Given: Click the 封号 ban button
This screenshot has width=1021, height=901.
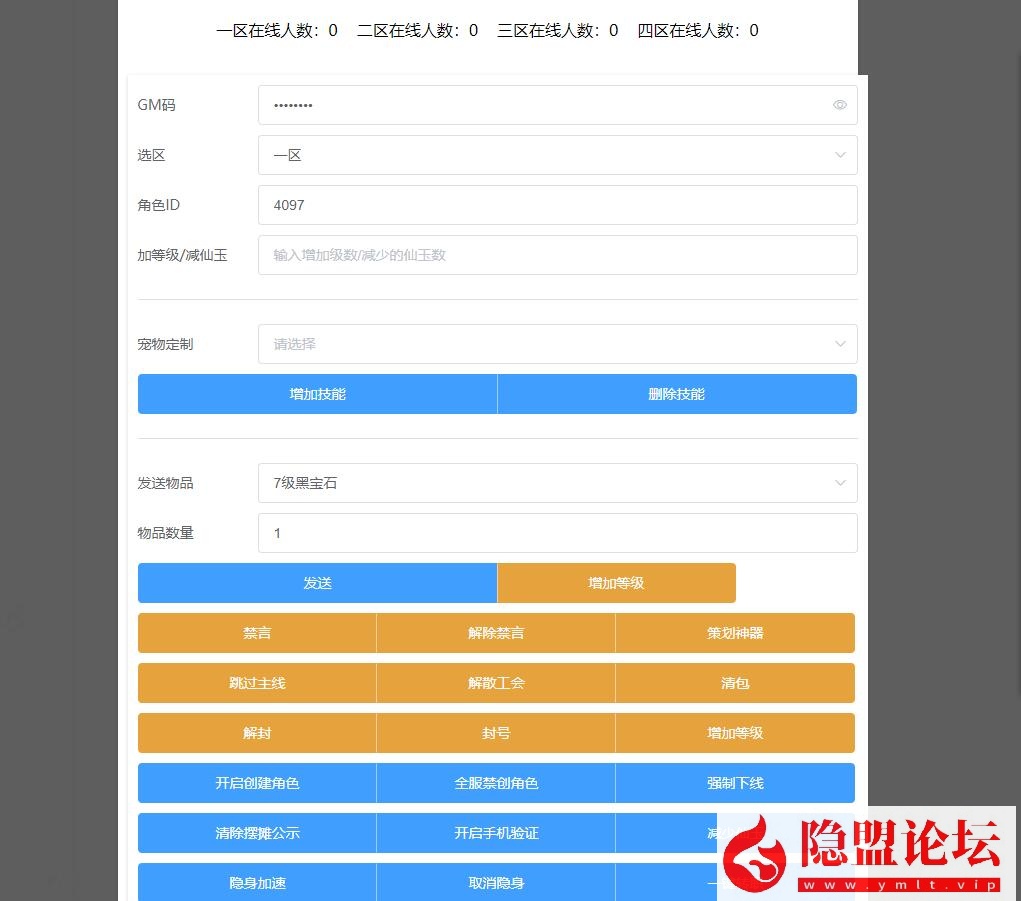Looking at the screenshot, I should click(496, 733).
